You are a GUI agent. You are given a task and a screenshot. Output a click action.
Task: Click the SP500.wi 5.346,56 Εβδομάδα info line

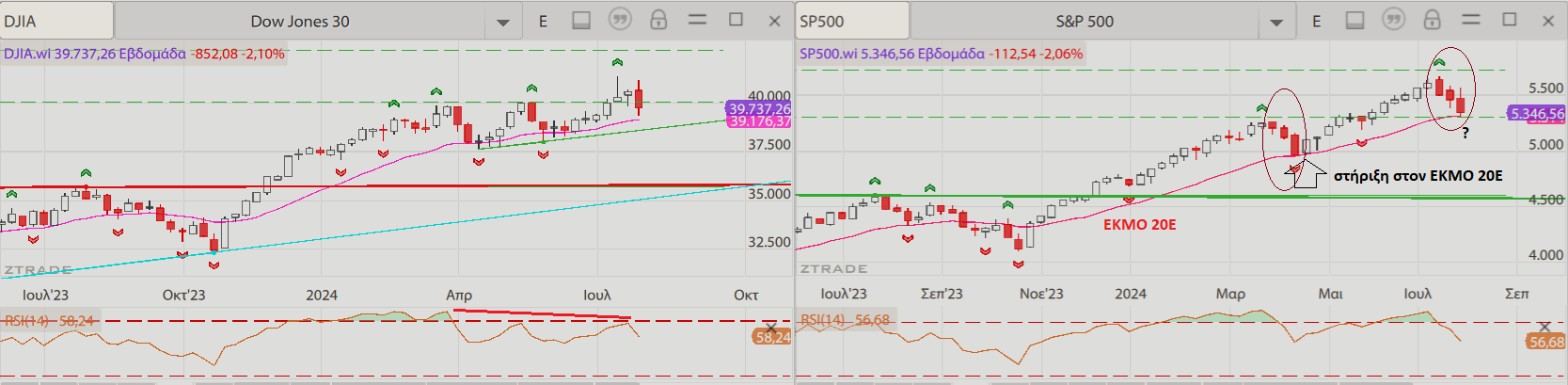941,54
